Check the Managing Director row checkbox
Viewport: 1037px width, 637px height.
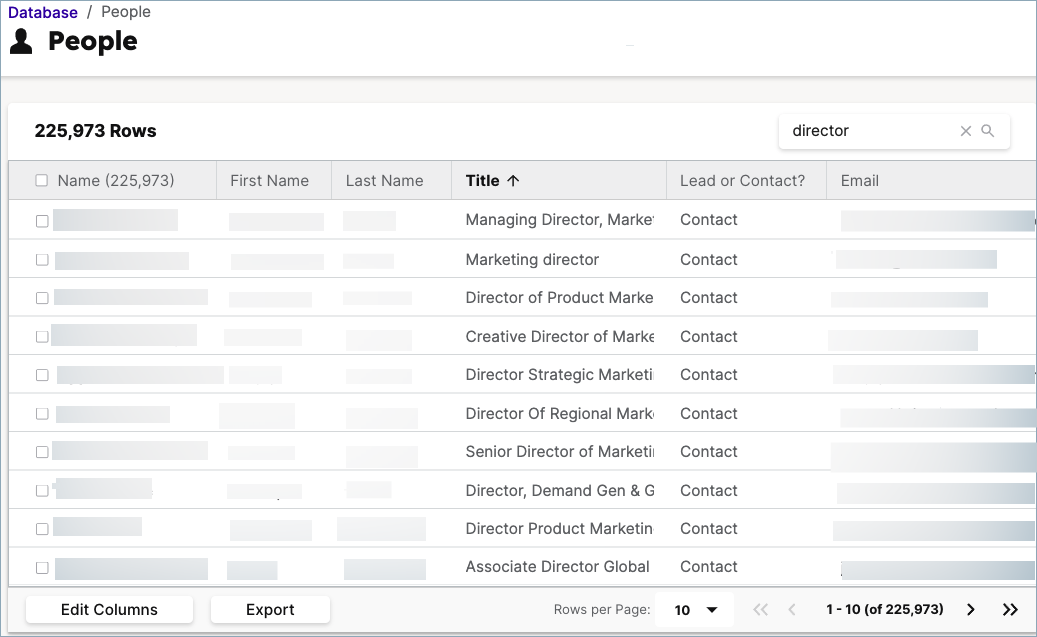coord(42,221)
